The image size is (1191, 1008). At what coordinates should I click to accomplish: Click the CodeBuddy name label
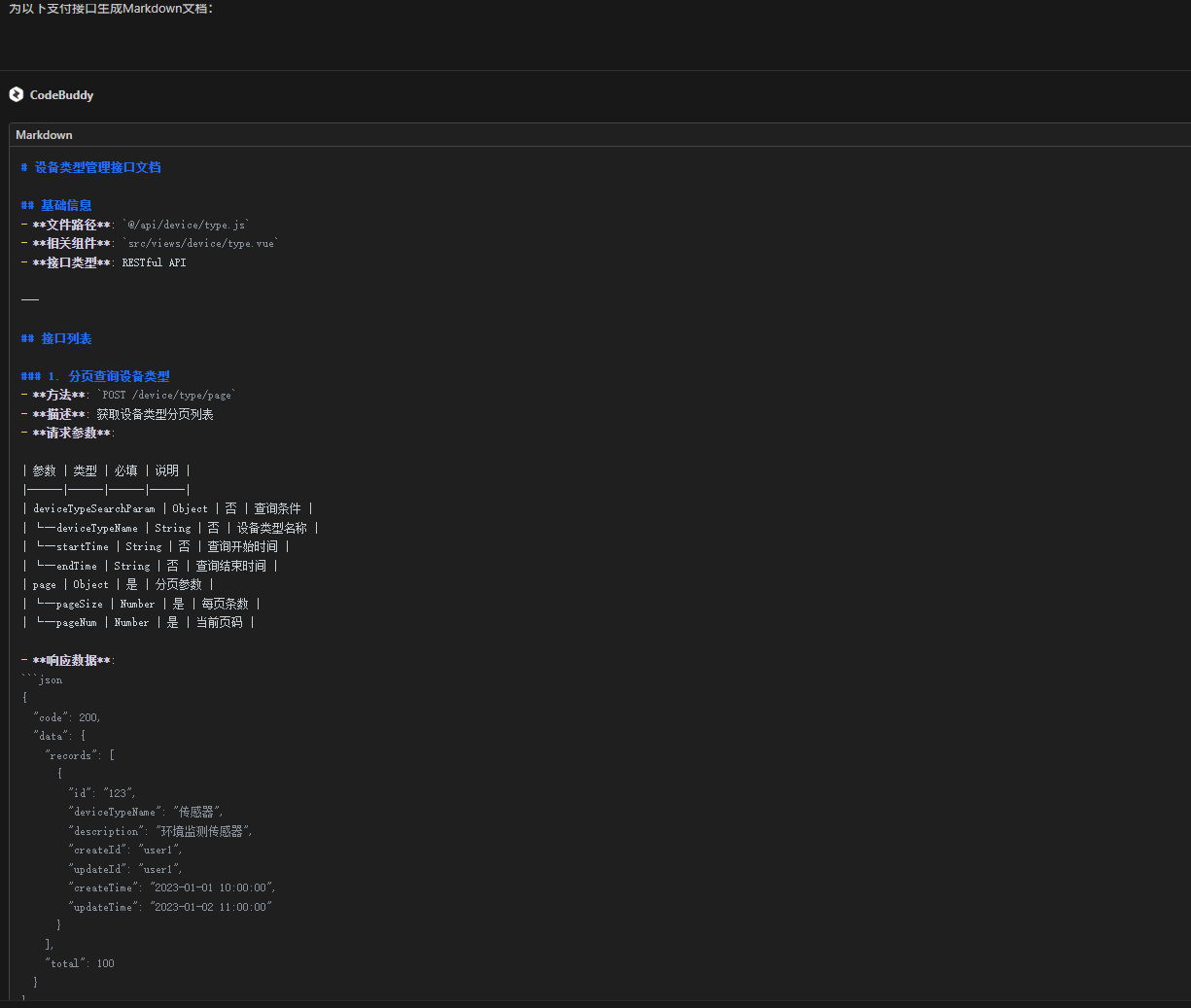click(61, 95)
